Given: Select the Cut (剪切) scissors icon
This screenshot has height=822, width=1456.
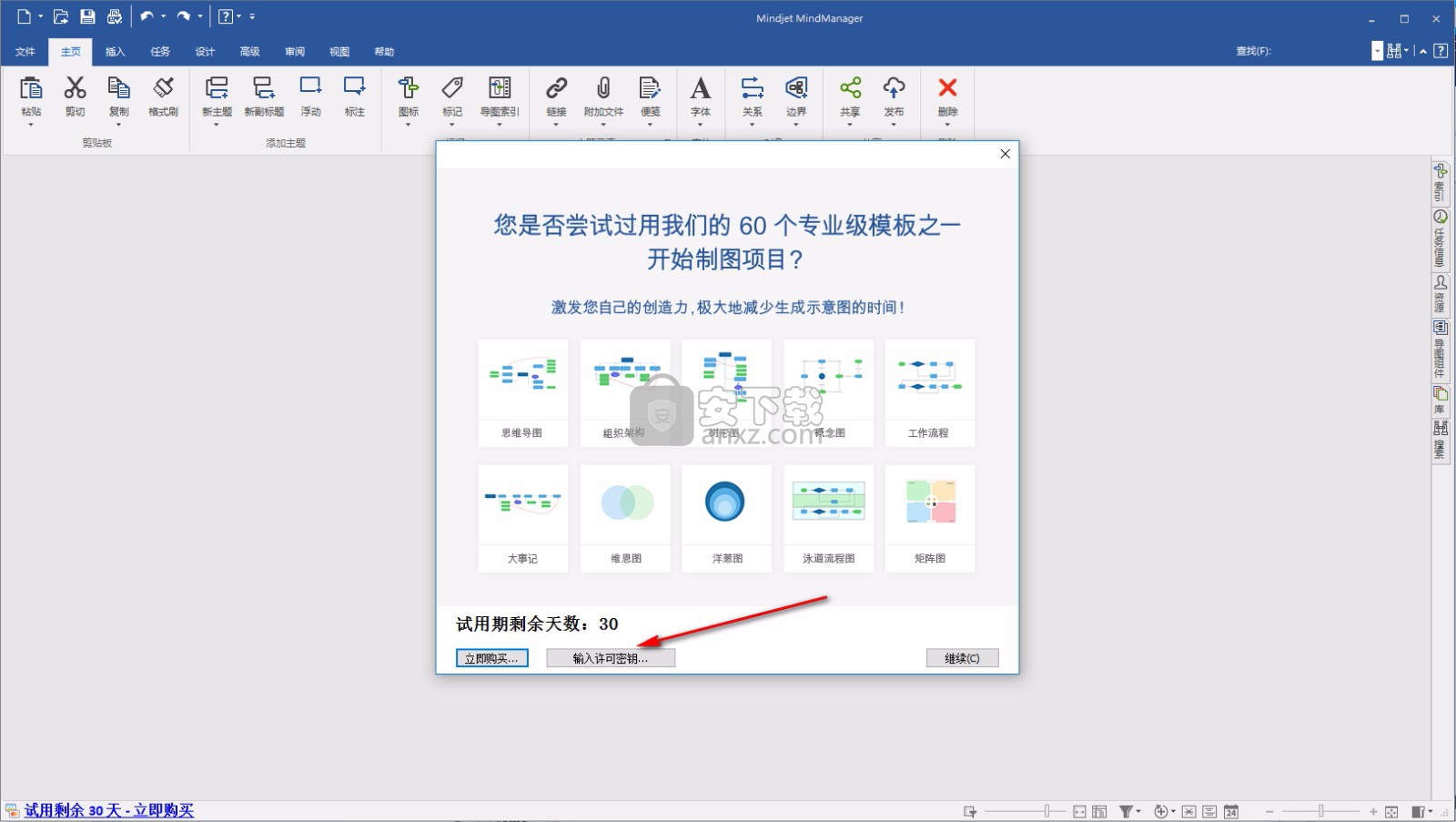Looking at the screenshot, I should [x=75, y=87].
